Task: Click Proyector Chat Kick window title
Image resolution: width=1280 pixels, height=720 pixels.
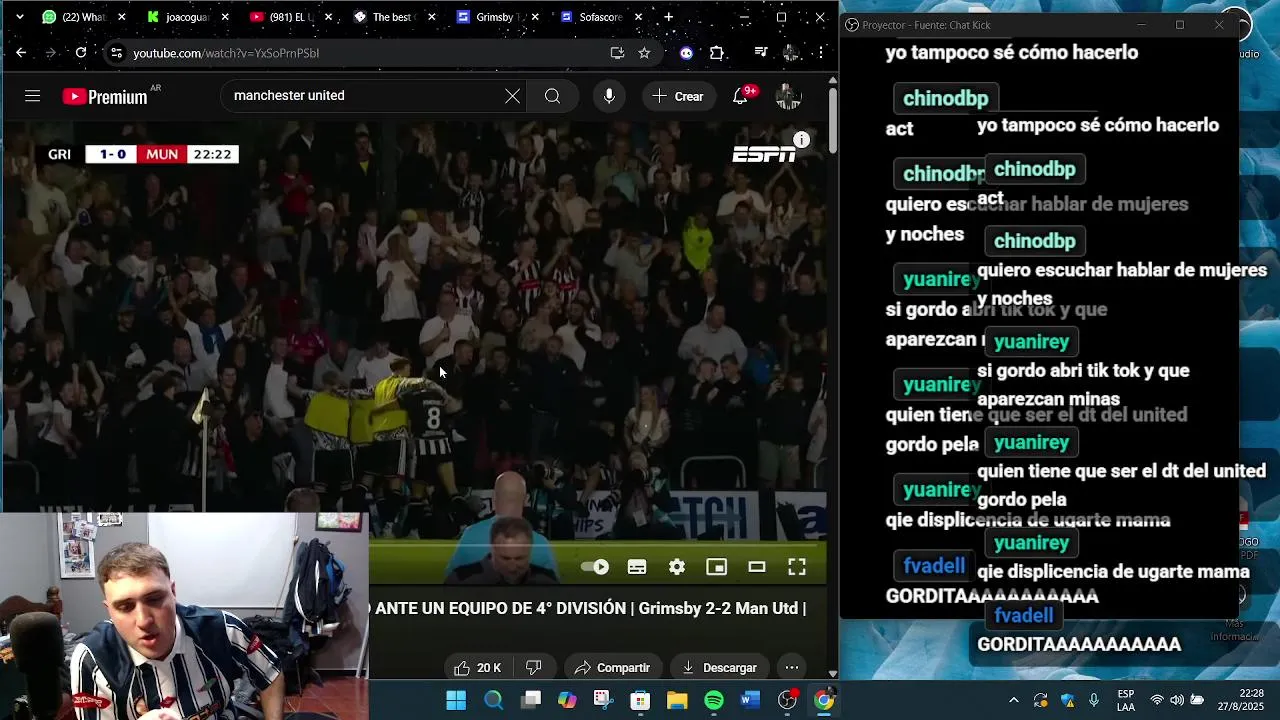Action: 926,25
